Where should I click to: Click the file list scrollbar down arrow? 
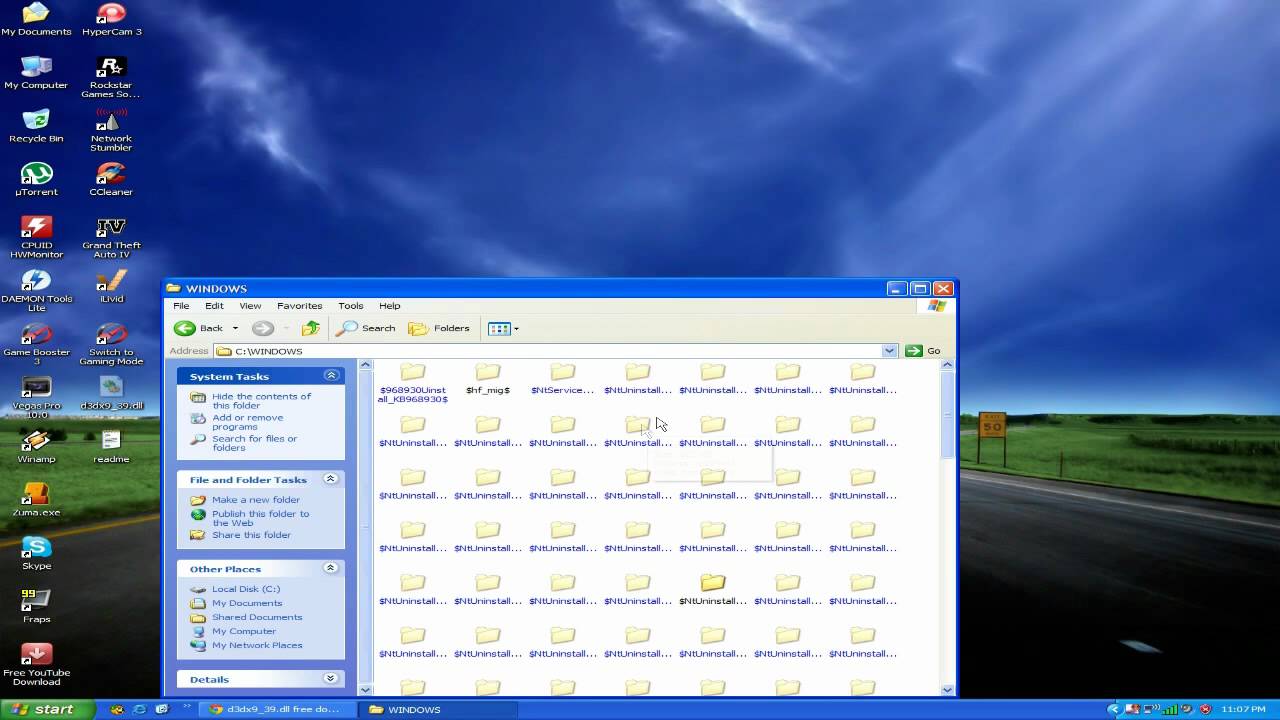[947, 689]
